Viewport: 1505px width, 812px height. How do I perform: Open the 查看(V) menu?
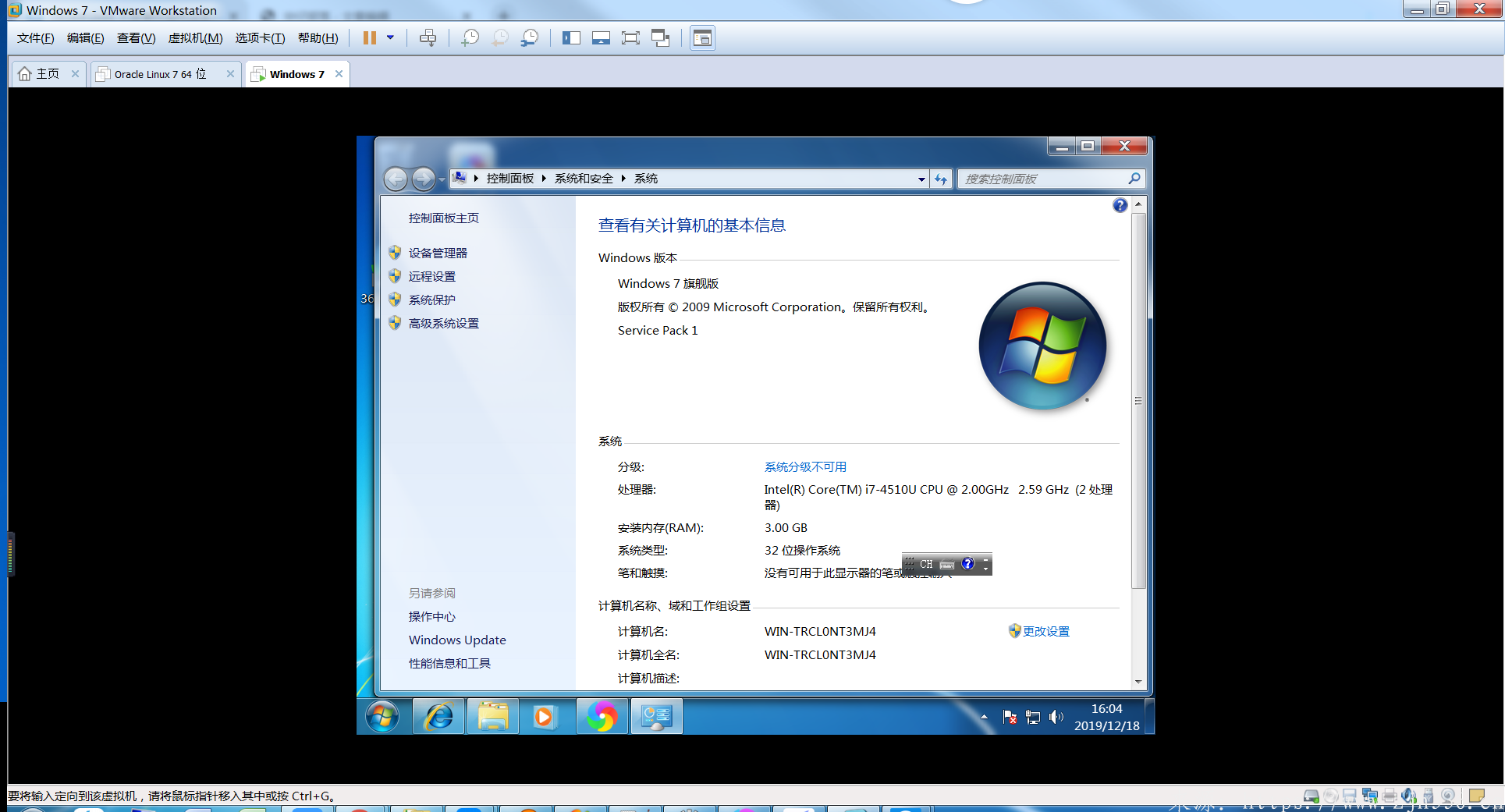coord(137,38)
